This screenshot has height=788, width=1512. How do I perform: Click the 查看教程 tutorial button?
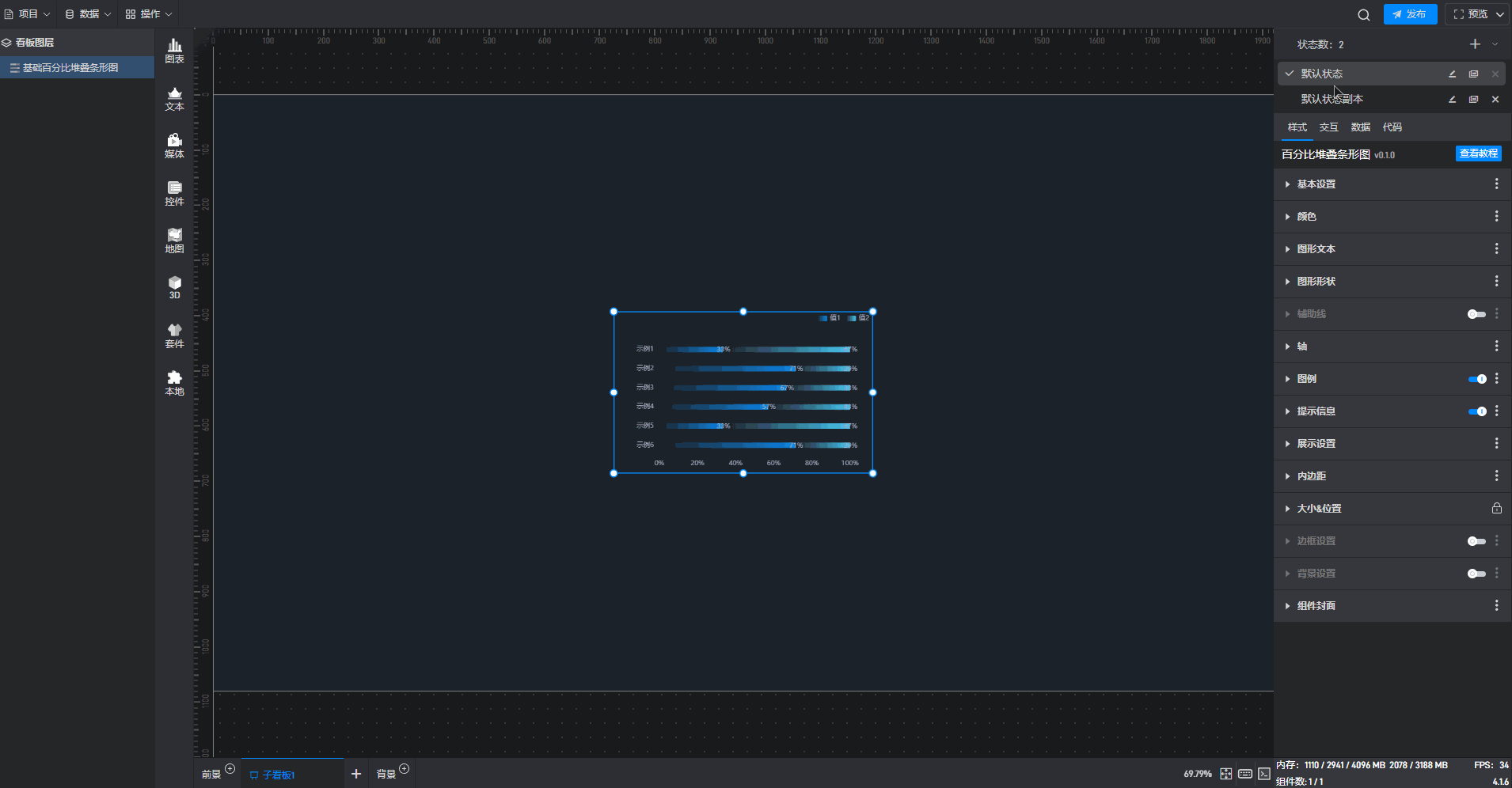coord(1478,153)
